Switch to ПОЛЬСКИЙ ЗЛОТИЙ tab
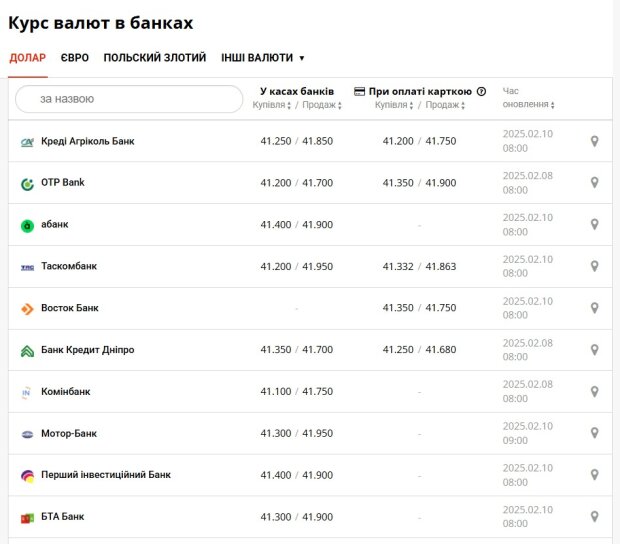 tap(155, 58)
